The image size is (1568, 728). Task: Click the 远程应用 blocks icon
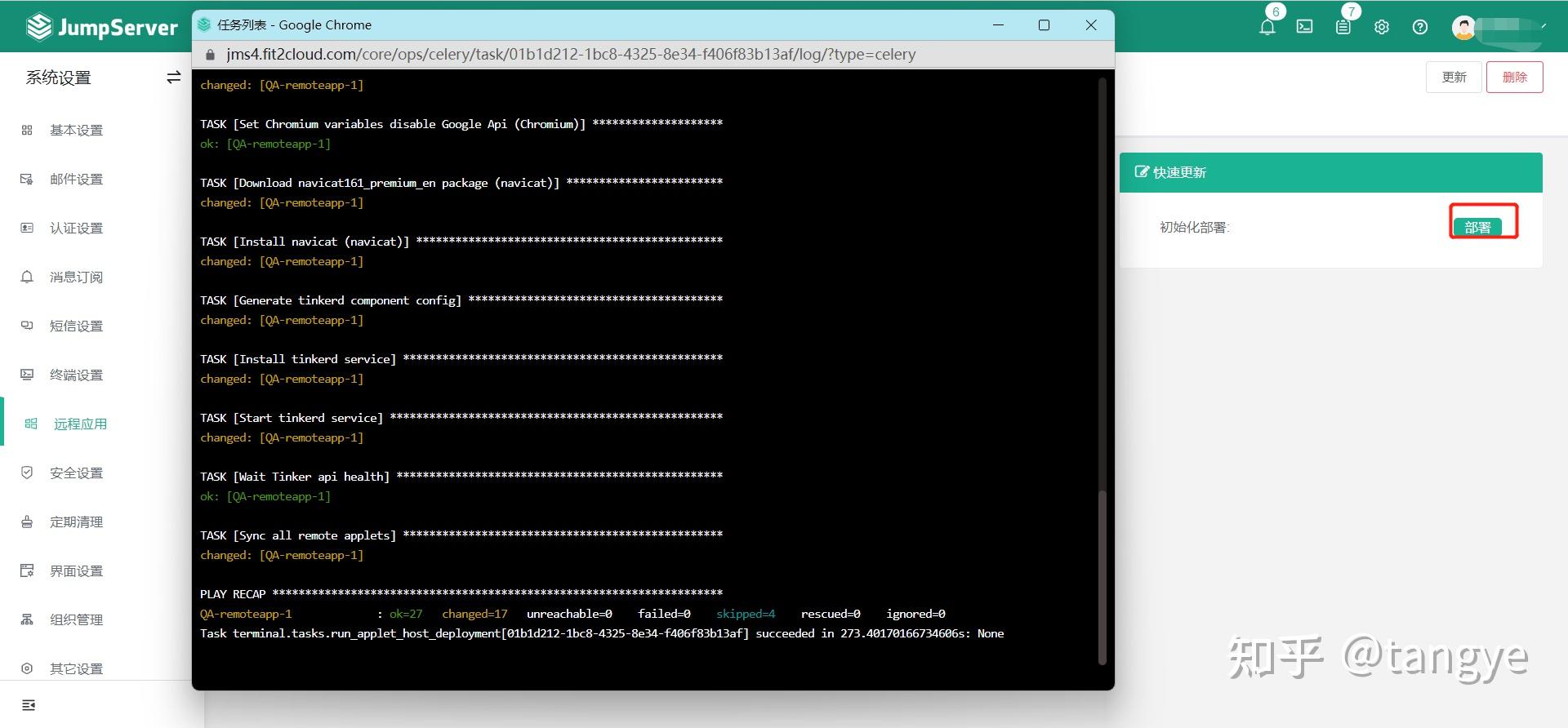point(31,424)
